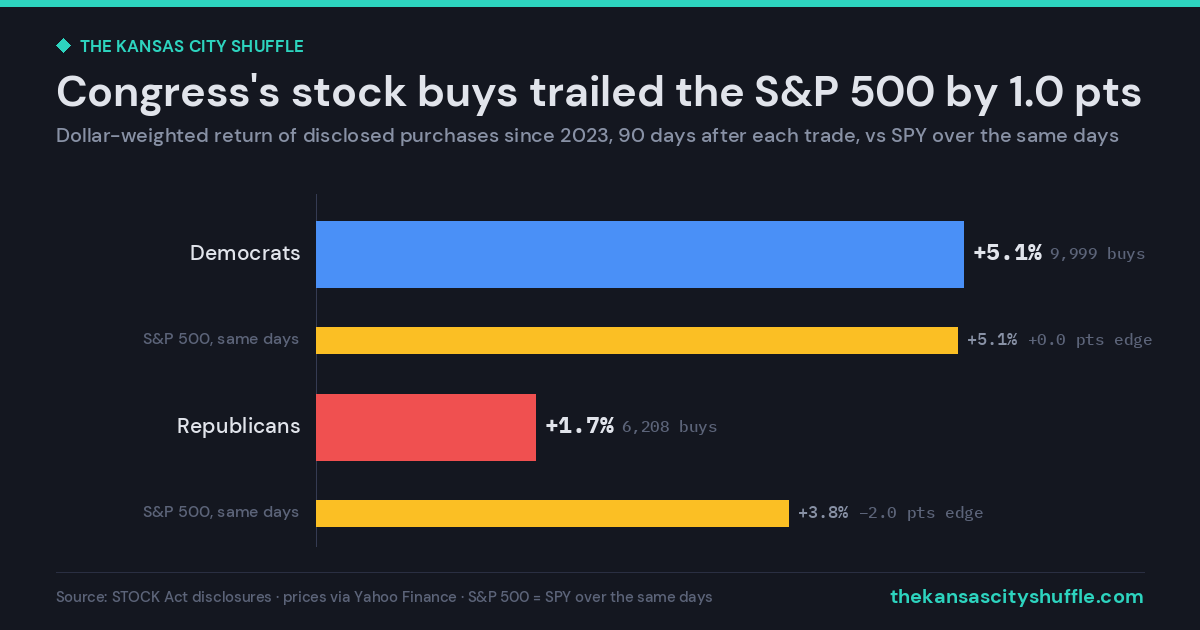Select the +1.7% Republicans return value
Image resolution: width=1200 pixels, height=630 pixels.
[x=579, y=426]
